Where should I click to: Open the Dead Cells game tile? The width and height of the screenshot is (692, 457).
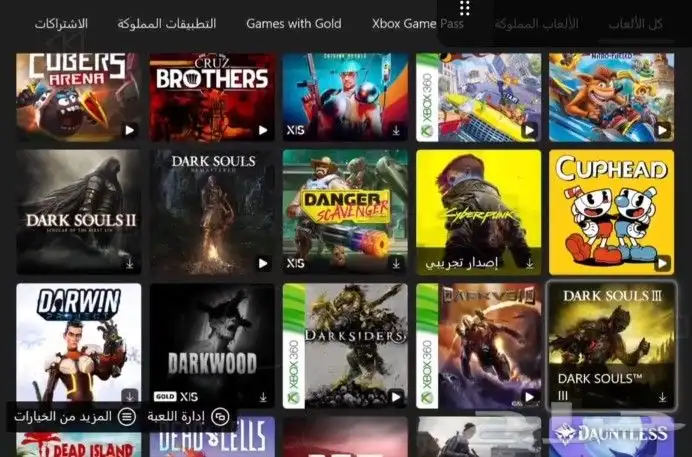[x=212, y=437]
